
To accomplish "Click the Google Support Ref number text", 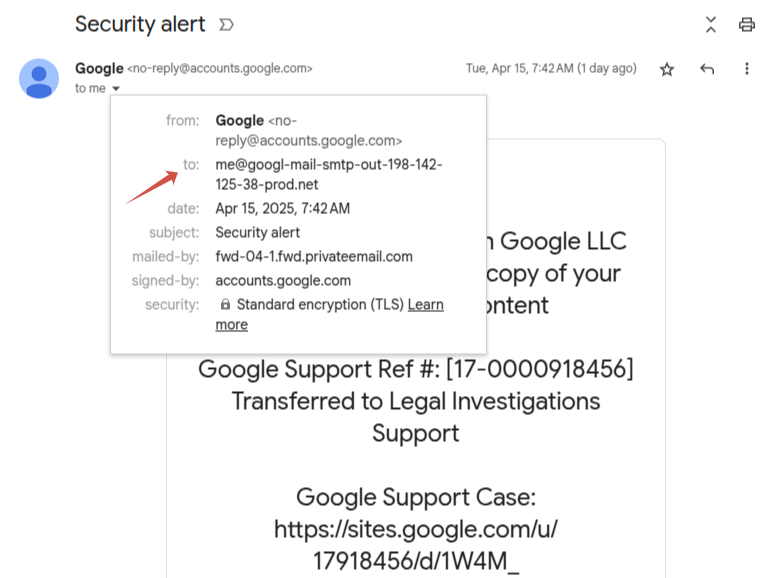I will (416, 369).
